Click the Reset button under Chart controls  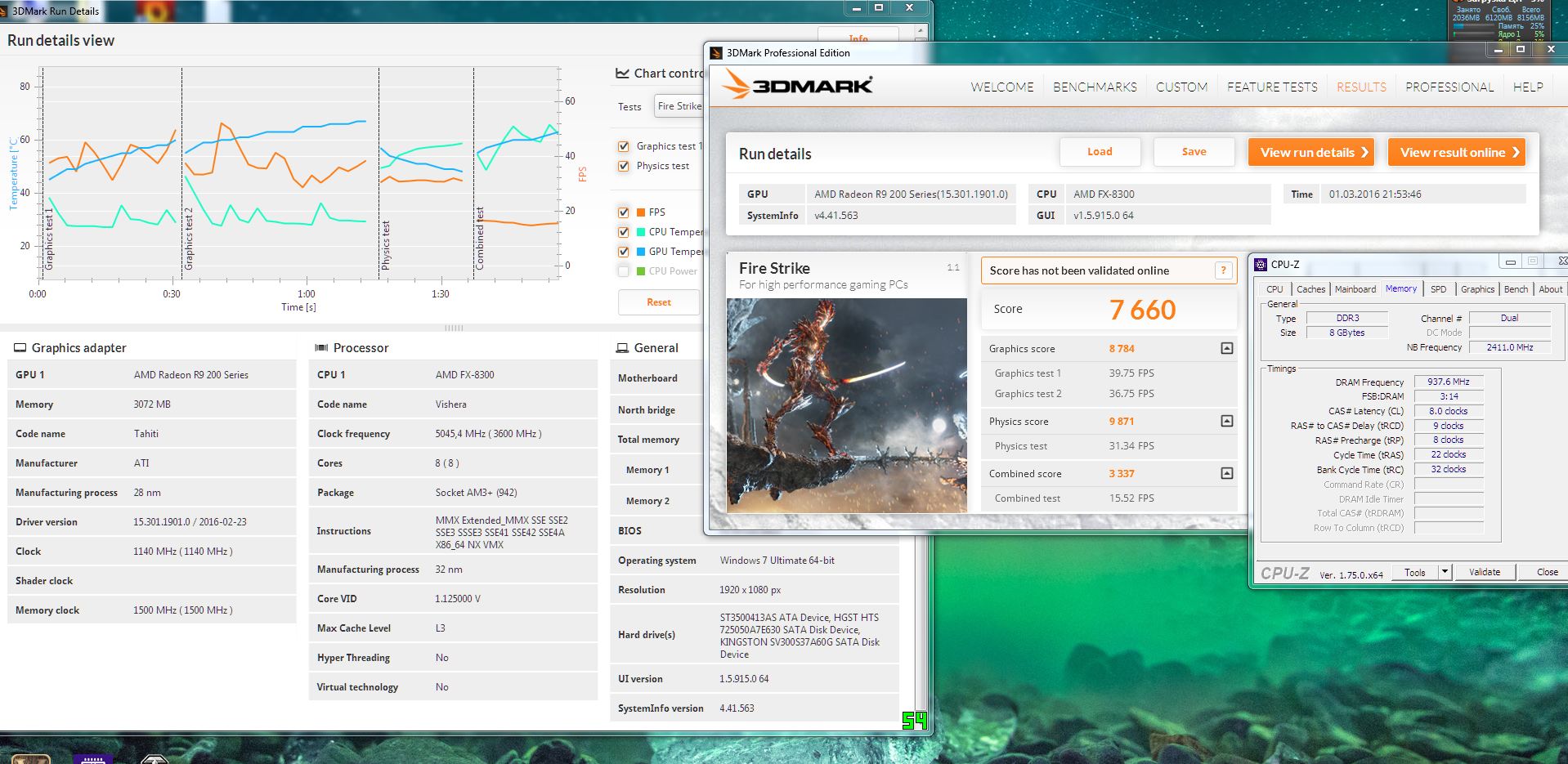click(659, 302)
